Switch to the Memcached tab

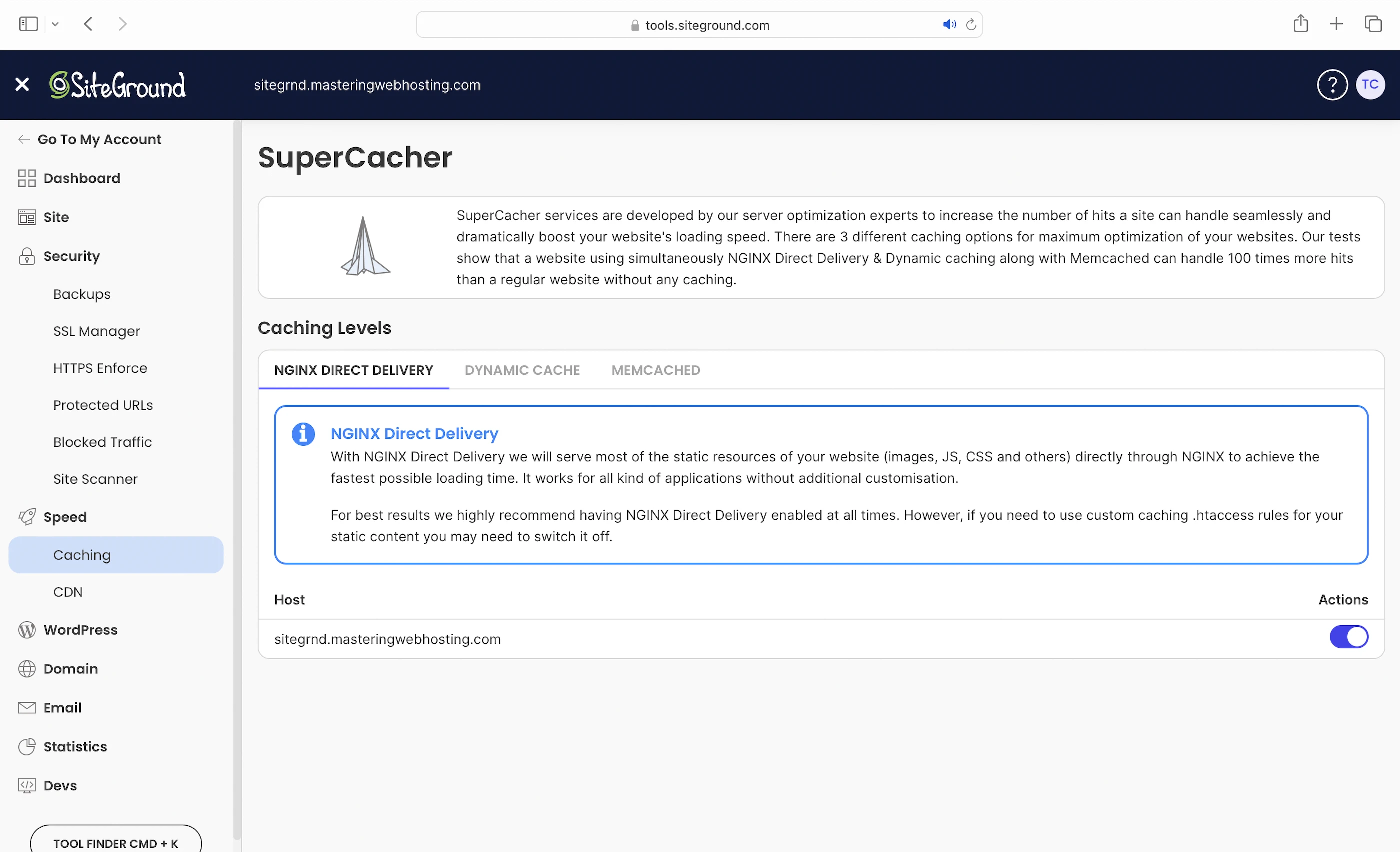coord(655,370)
